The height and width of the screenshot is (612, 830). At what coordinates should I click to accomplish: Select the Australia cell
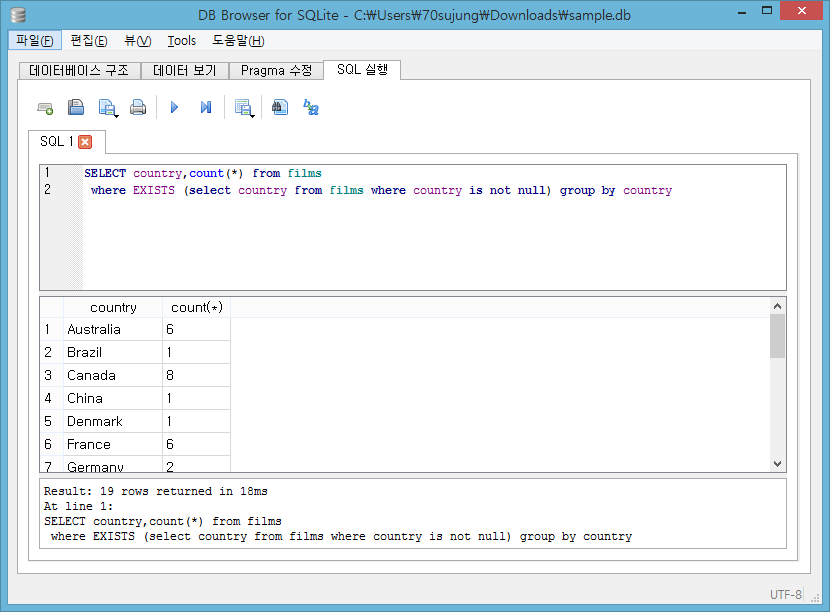click(x=113, y=329)
